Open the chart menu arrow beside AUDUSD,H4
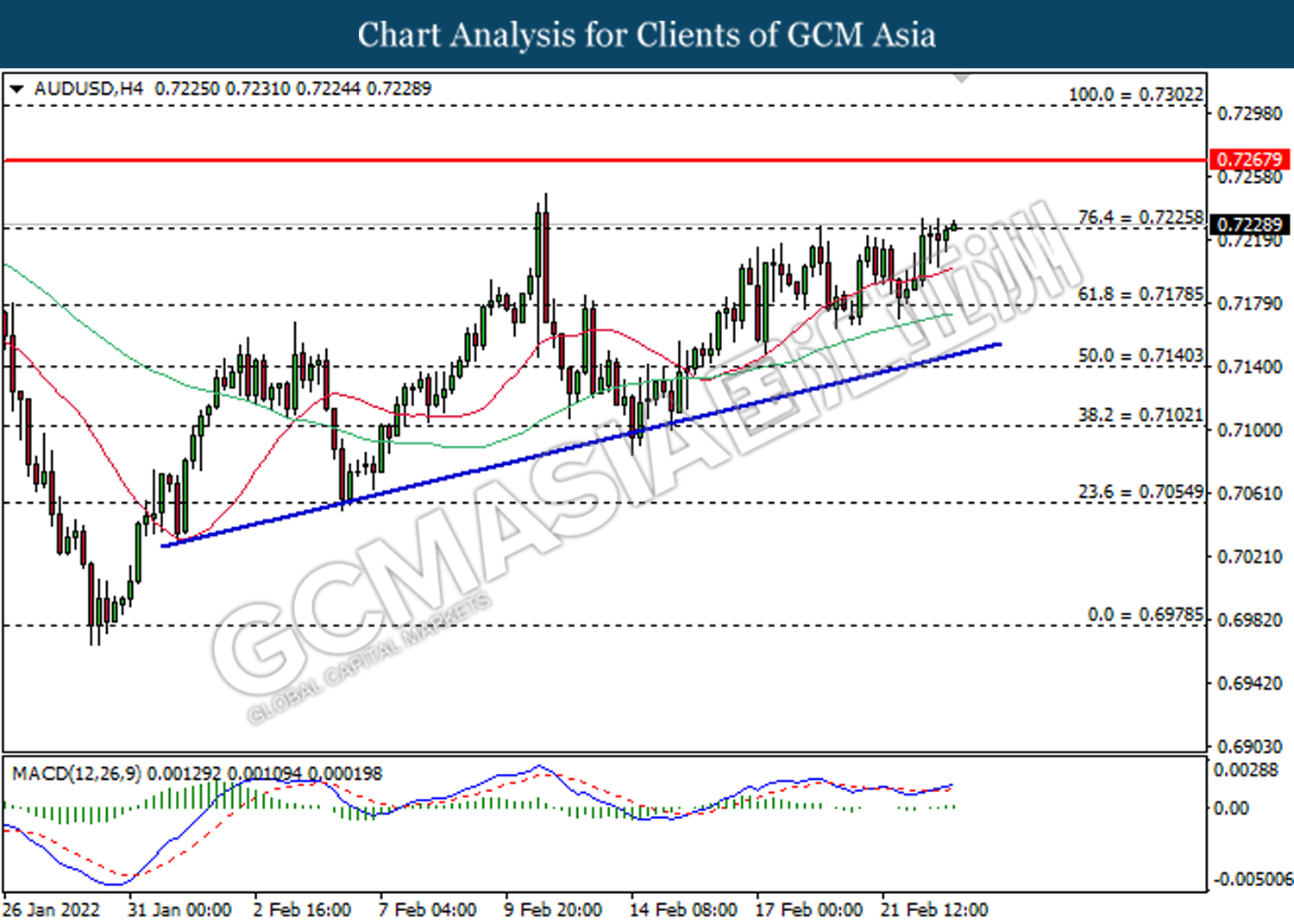Viewport: 1294px width, 924px height. pyautogui.click(x=16, y=88)
